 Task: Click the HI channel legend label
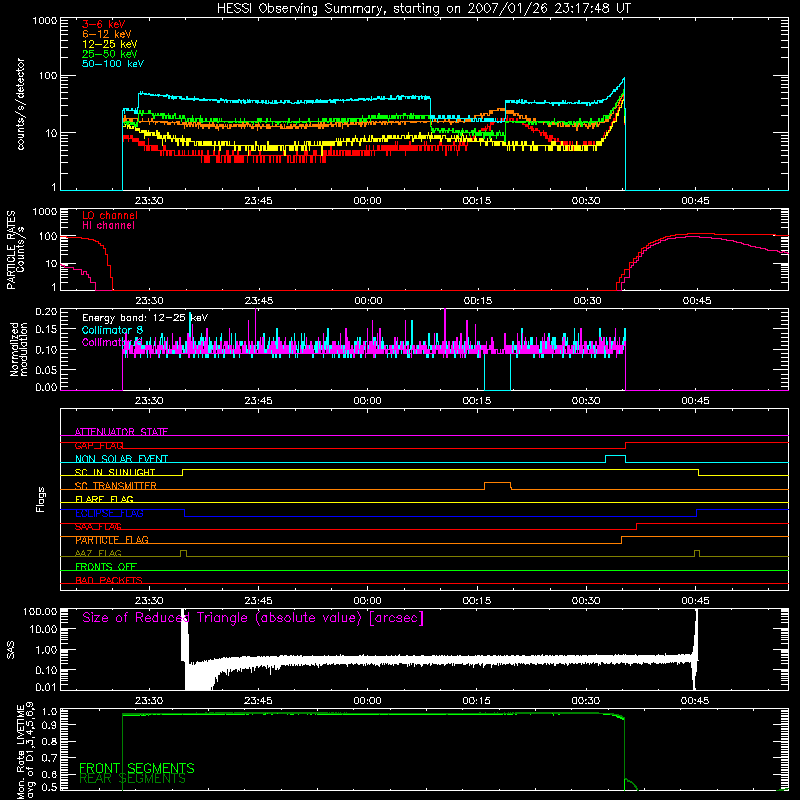click(108, 226)
